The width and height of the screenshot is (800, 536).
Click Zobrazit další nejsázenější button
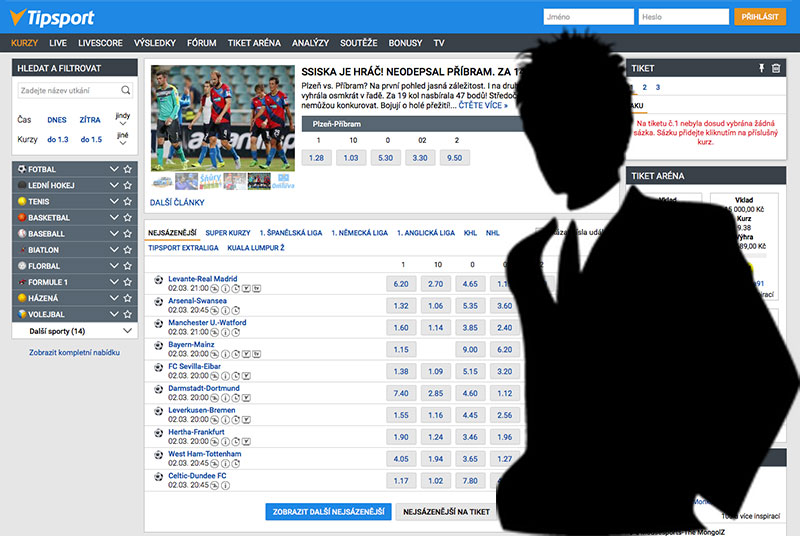[x=328, y=511]
